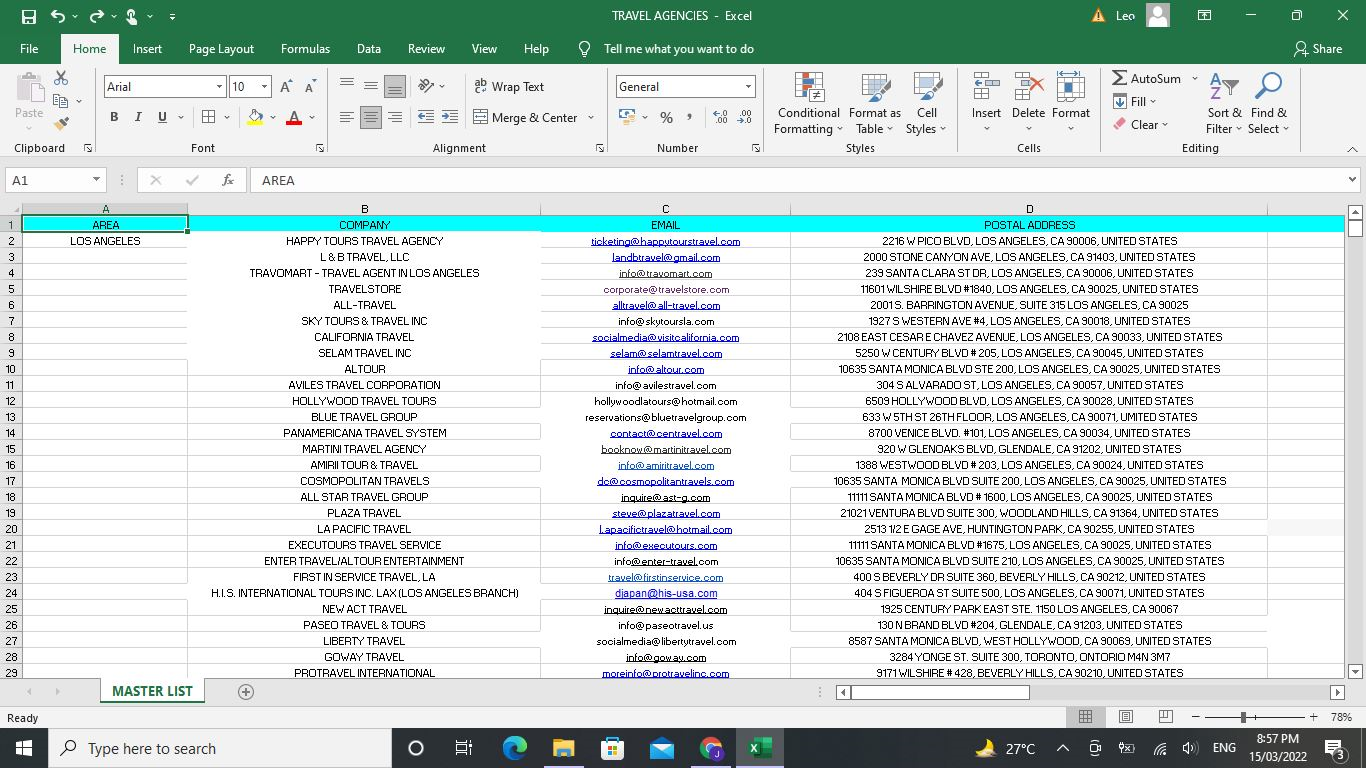Click the Paste clipboard icon

[x=29, y=88]
